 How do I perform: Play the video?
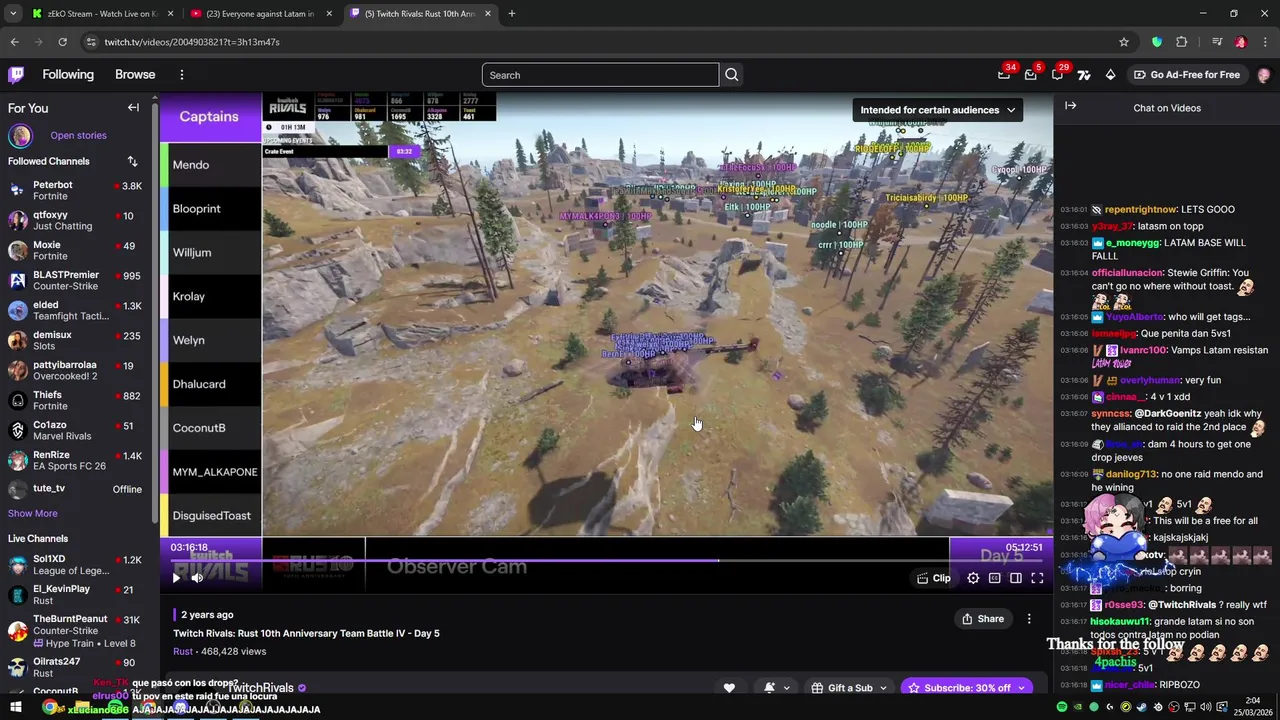[176, 578]
